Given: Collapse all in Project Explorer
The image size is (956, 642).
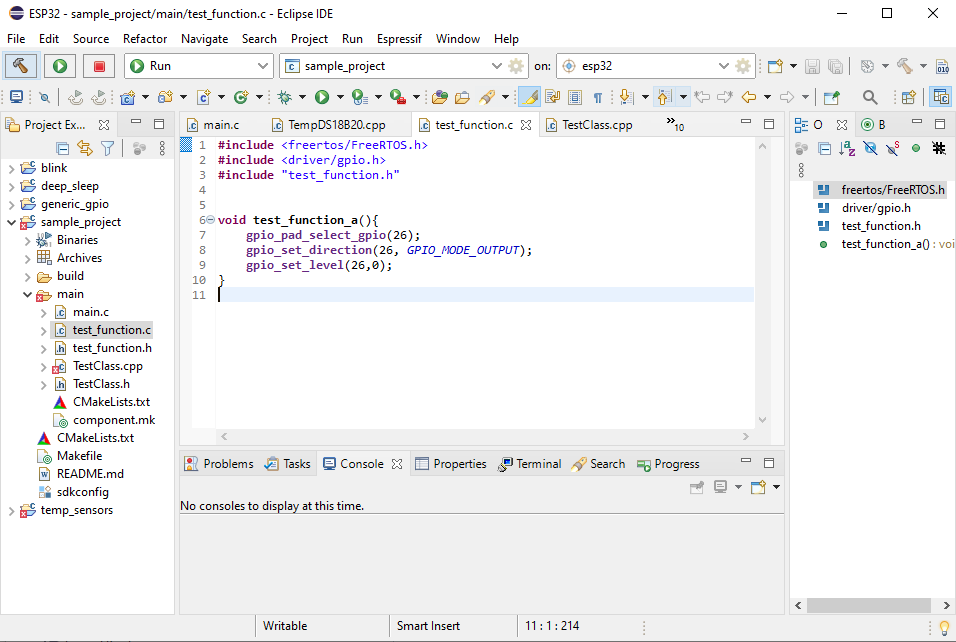Looking at the screenshot, I should click(63, 149).
